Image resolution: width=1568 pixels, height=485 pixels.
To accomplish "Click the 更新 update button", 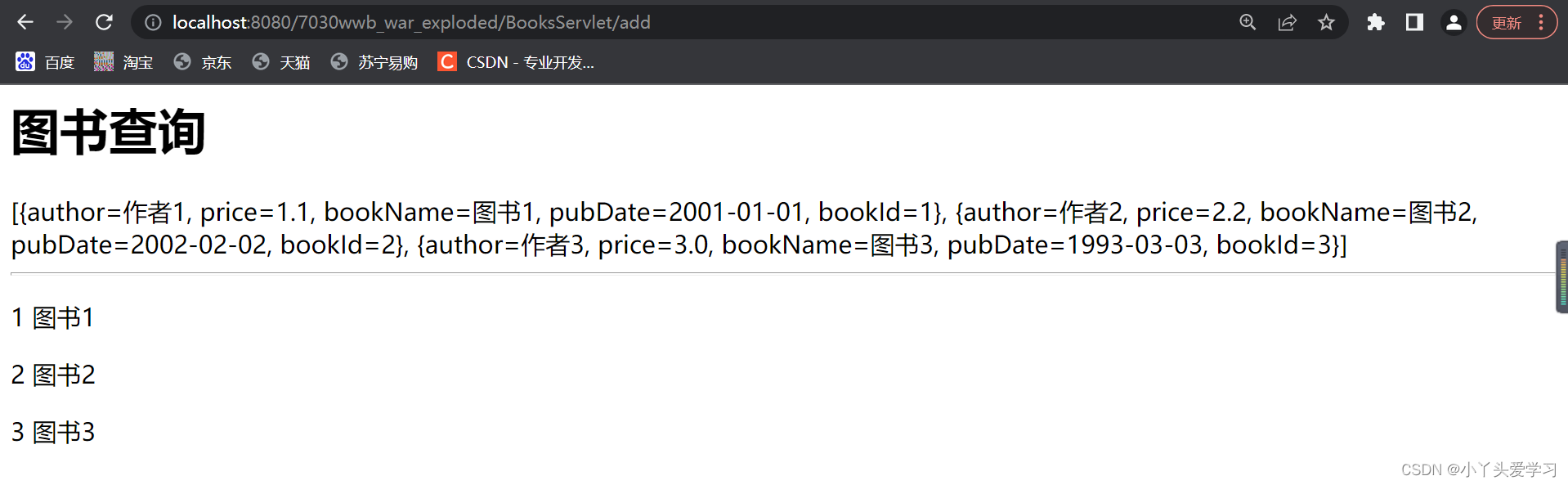I will [1506, 23].
